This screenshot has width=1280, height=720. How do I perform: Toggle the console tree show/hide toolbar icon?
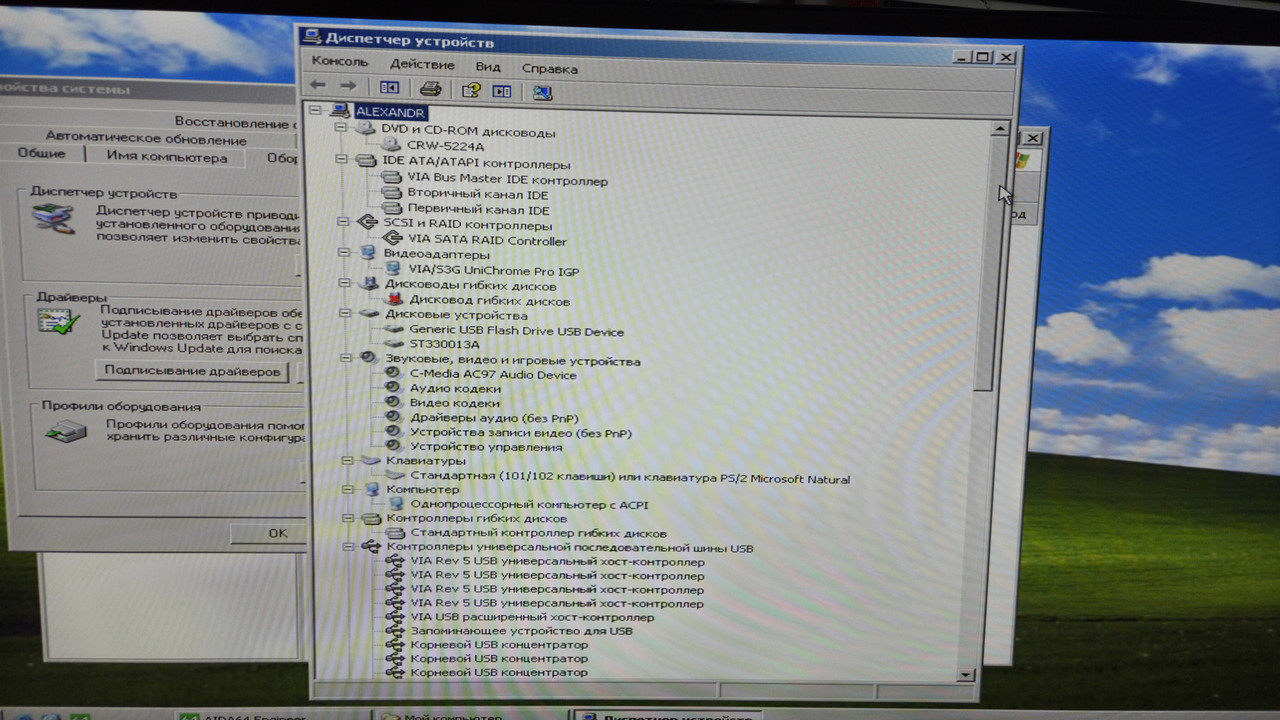389,88
